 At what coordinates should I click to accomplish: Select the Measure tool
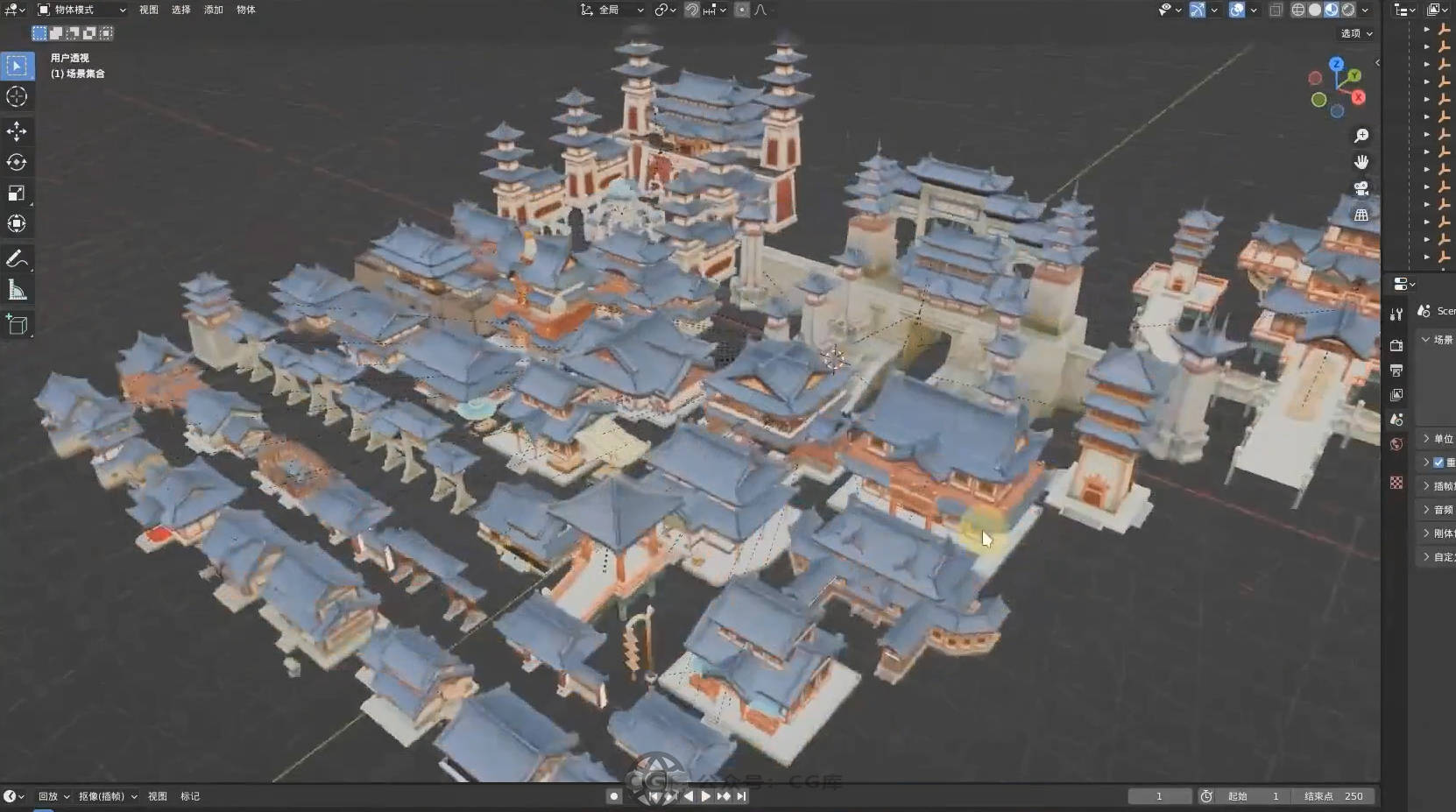17,290
